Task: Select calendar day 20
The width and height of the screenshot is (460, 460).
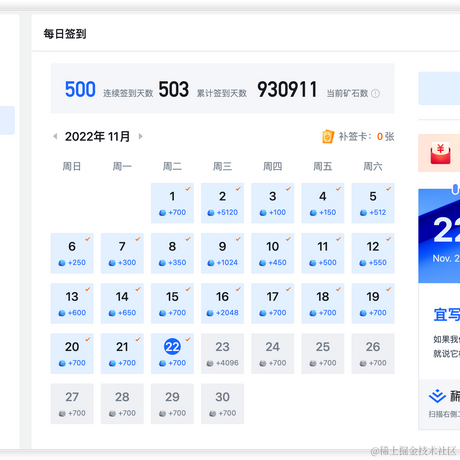Action: click(72, 354)
